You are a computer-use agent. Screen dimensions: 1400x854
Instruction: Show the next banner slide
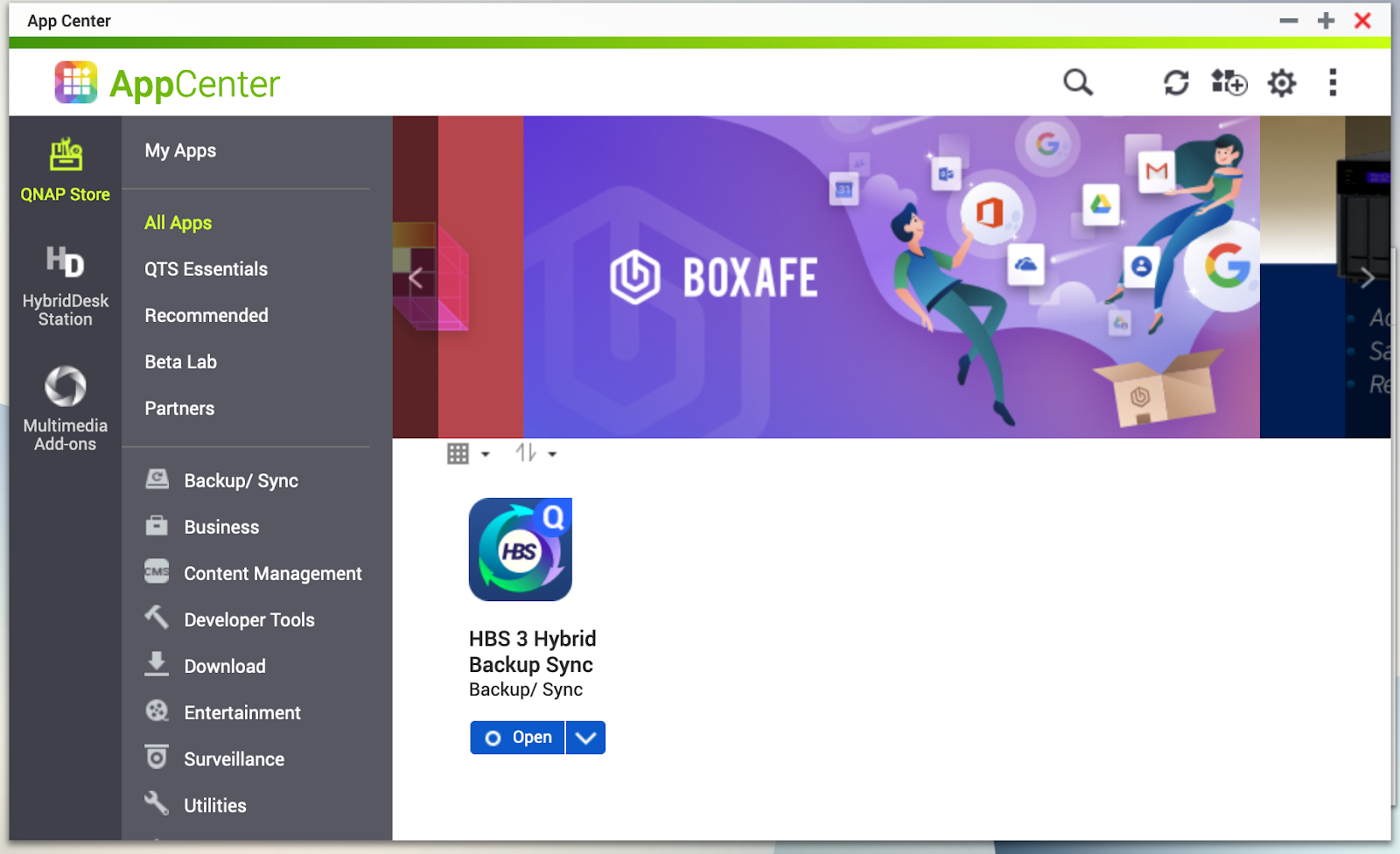[1368, 278]
